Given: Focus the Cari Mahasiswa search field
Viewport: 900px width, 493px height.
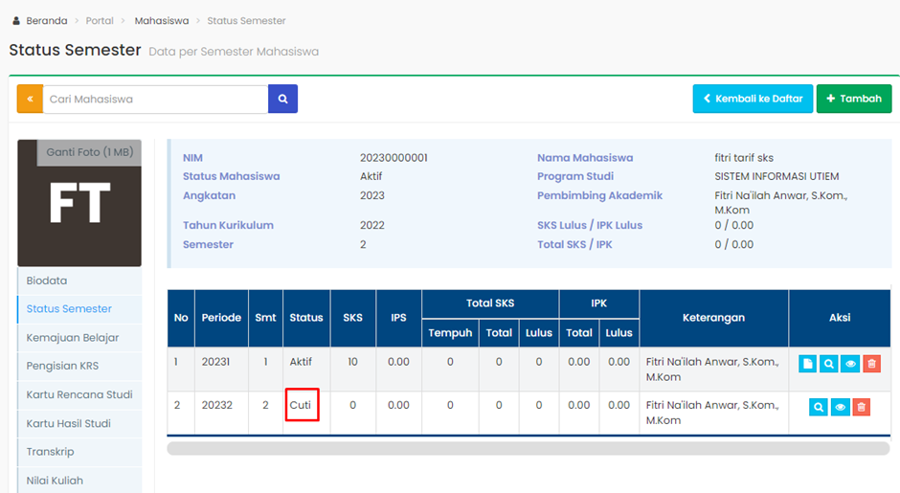Looking at the screenshot, I should click(x=155, y=99).
